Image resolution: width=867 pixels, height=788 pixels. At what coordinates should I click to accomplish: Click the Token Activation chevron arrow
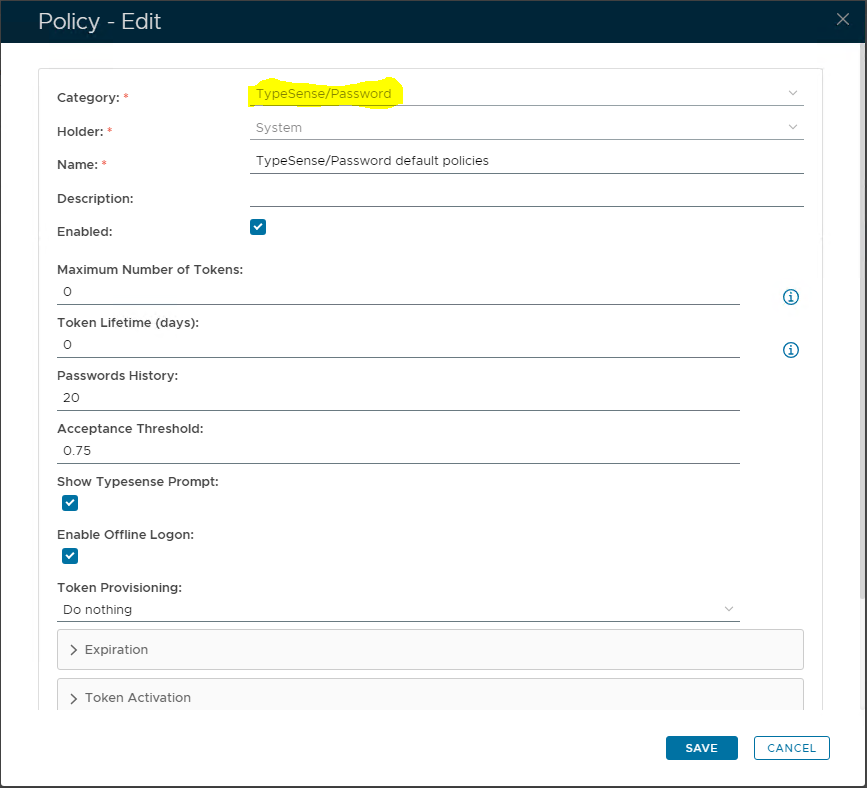coord(74,698)
